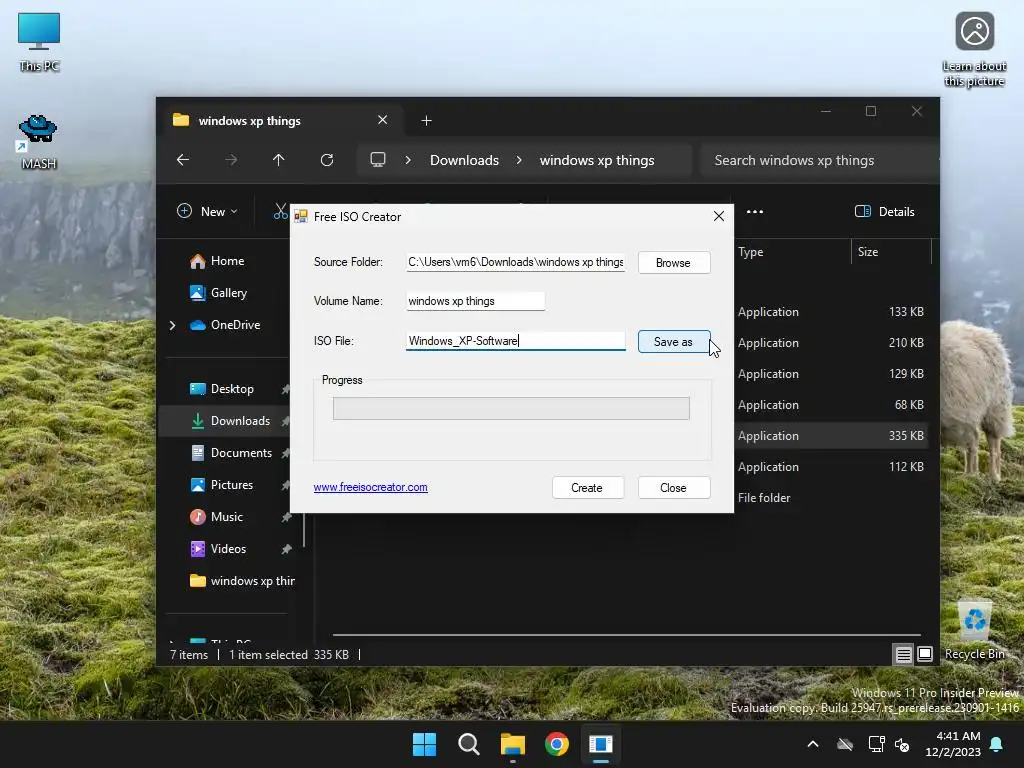Screen dimensions: 1024x768
Task: Select the 129 KB Application row
Action: point(831,374)
